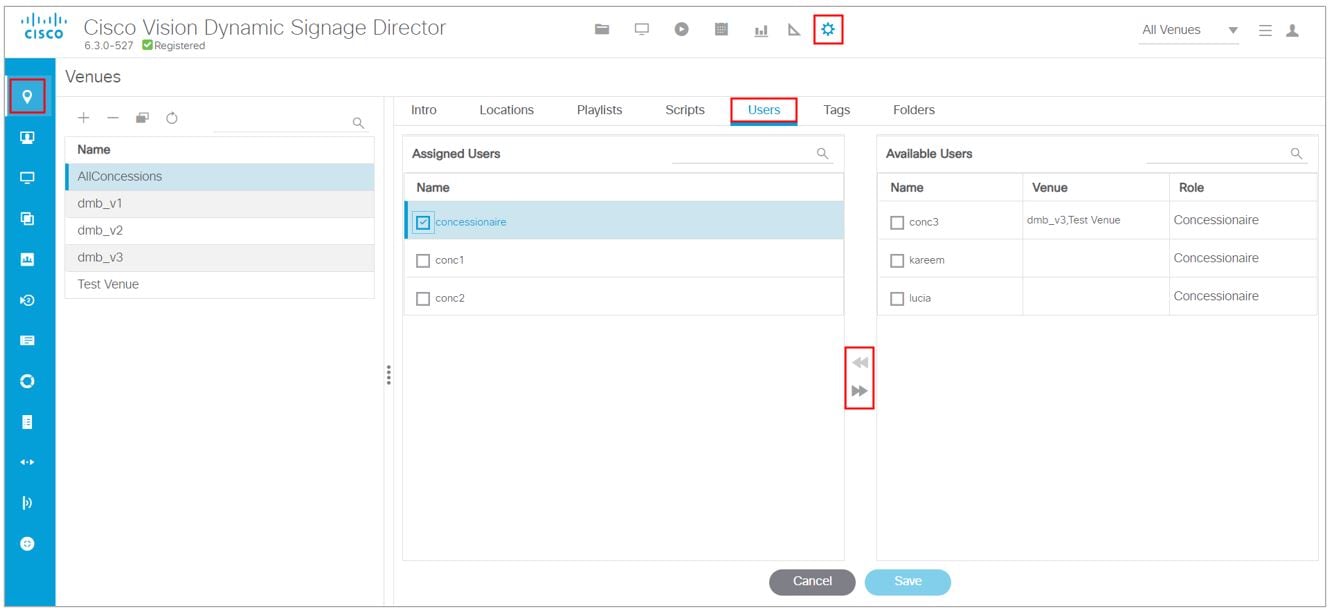Select the second sidebar icon with person on screen

coord(27,138)
